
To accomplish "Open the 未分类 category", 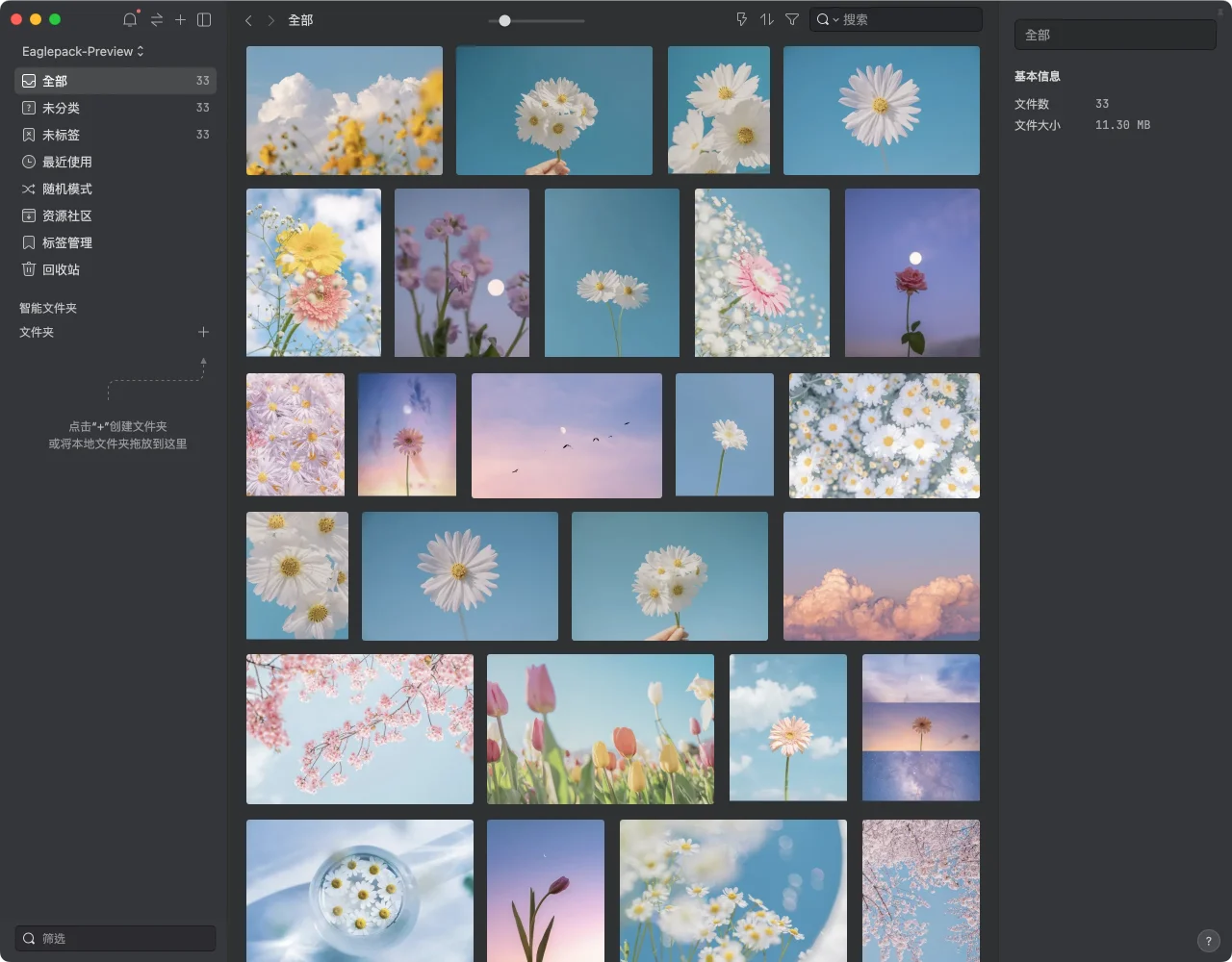I will 115,108.
